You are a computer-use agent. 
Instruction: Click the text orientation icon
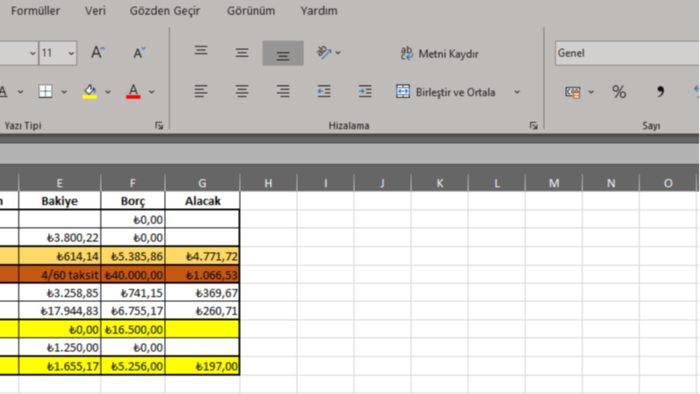coord(324,53)
